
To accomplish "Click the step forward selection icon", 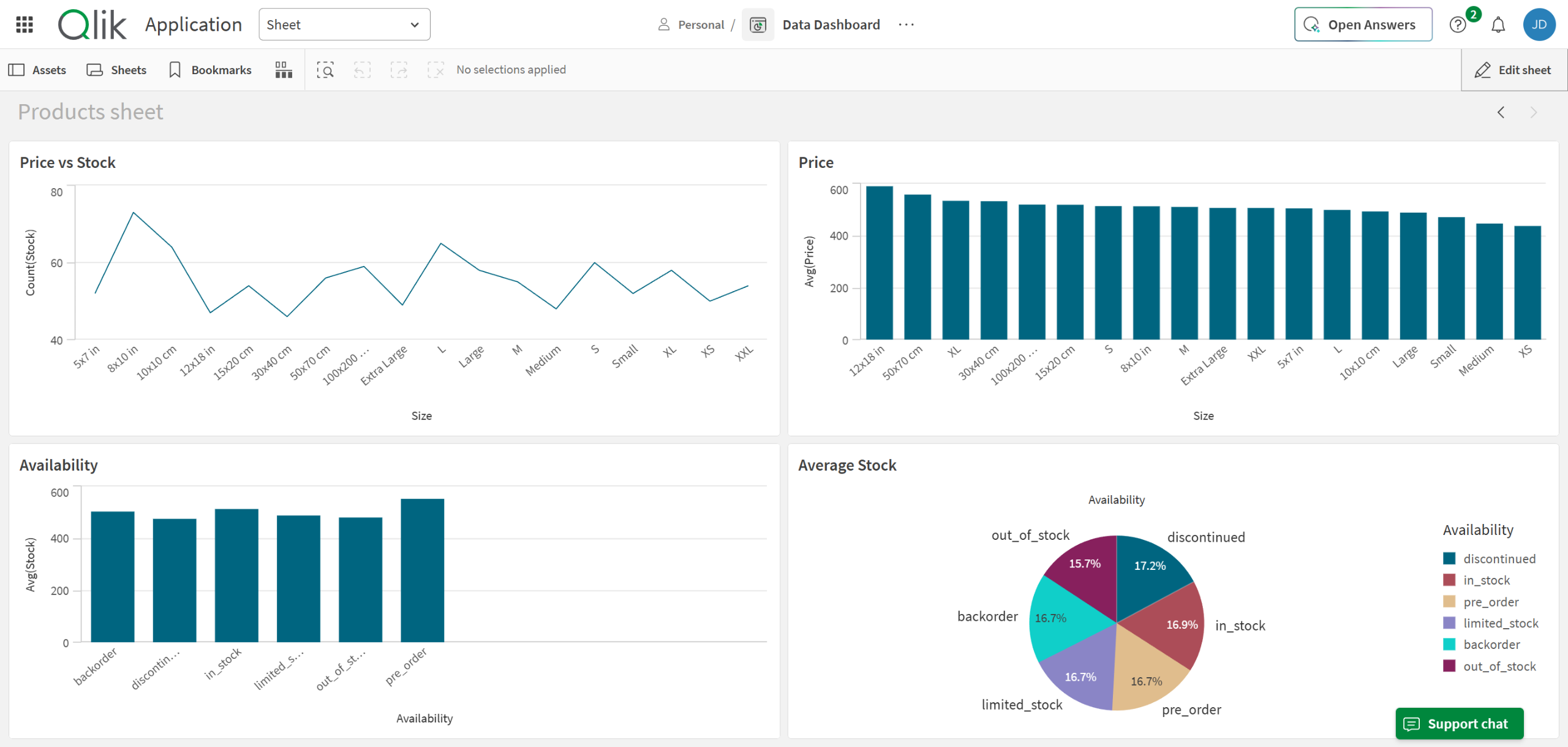I will point(399,70).
